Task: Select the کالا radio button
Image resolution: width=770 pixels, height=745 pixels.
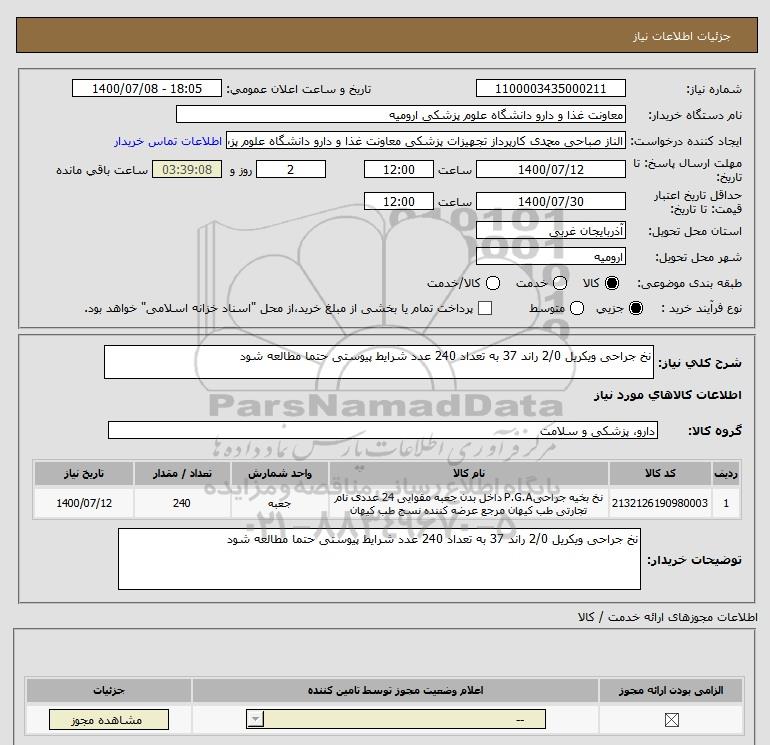Action: tap(612, 283)
